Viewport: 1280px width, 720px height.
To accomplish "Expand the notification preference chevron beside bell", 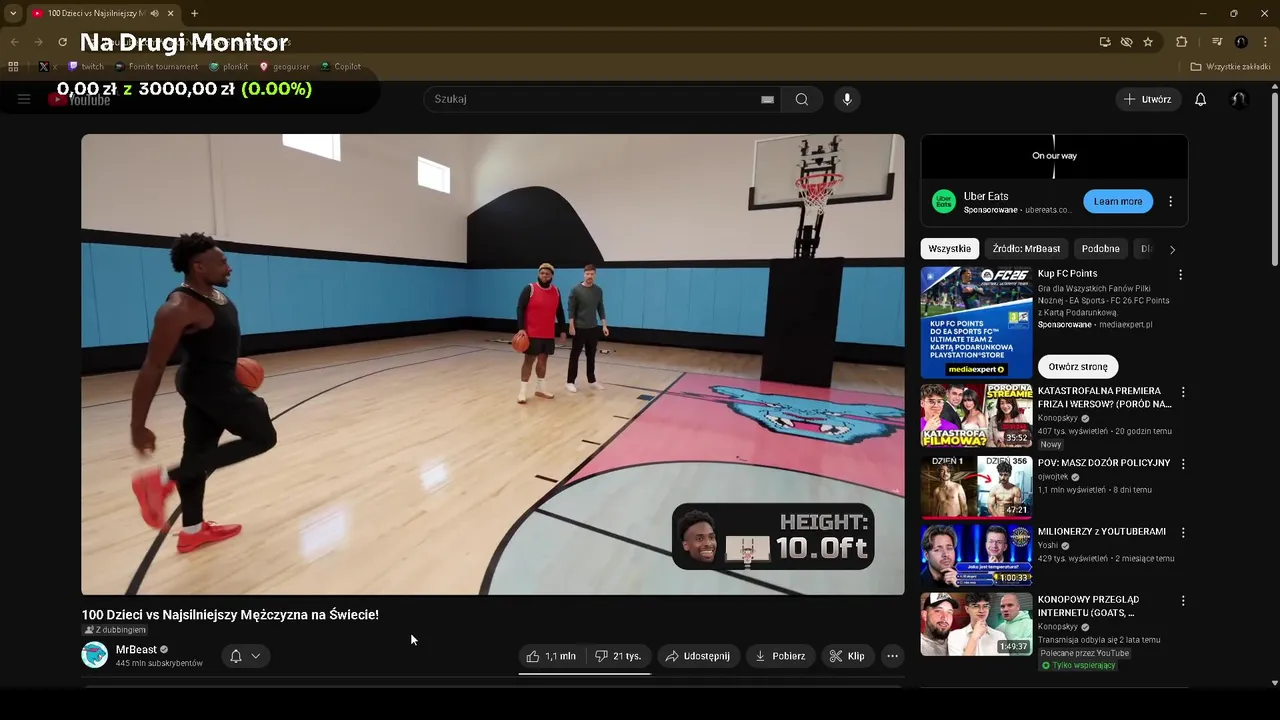I will point(256,656).
